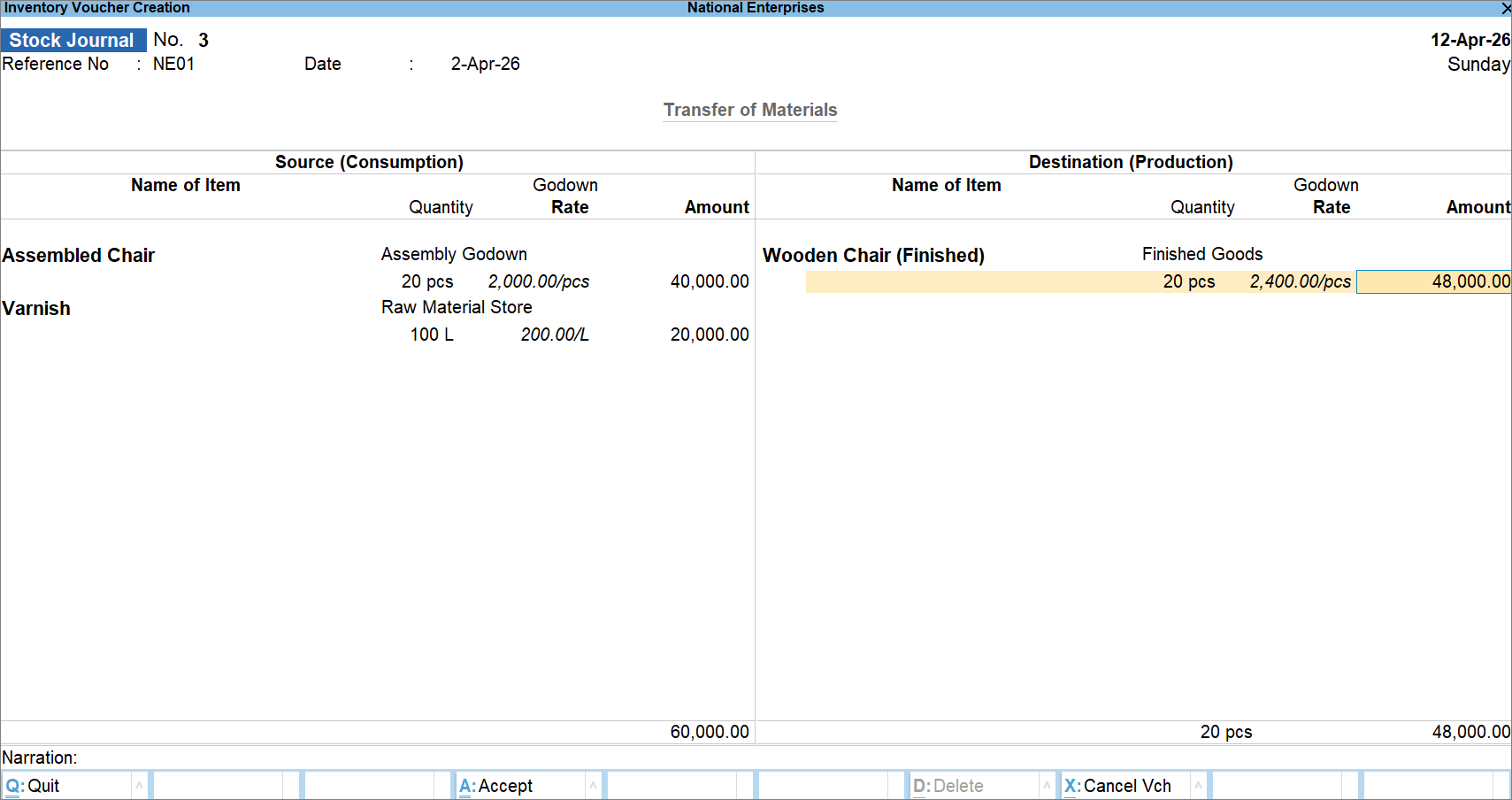Click the Reference No value NE01

pyautogui.click(x=173, y=64)
